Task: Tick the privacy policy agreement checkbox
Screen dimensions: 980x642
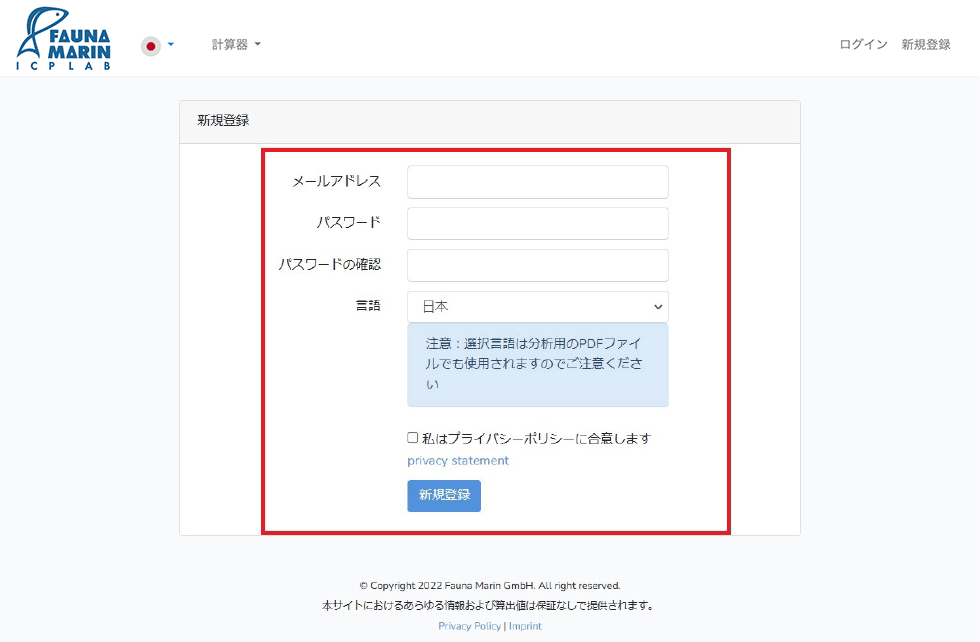Action: pos(413,438)
